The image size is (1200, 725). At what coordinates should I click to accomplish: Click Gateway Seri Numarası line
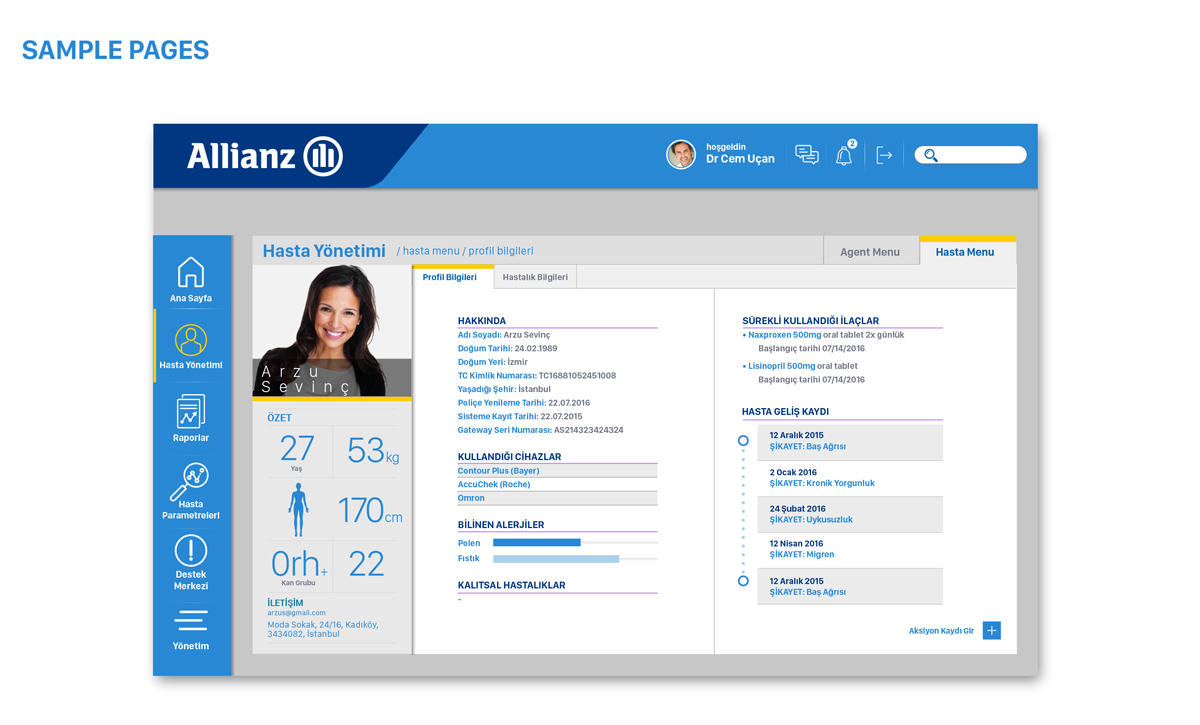coord(541,430)
